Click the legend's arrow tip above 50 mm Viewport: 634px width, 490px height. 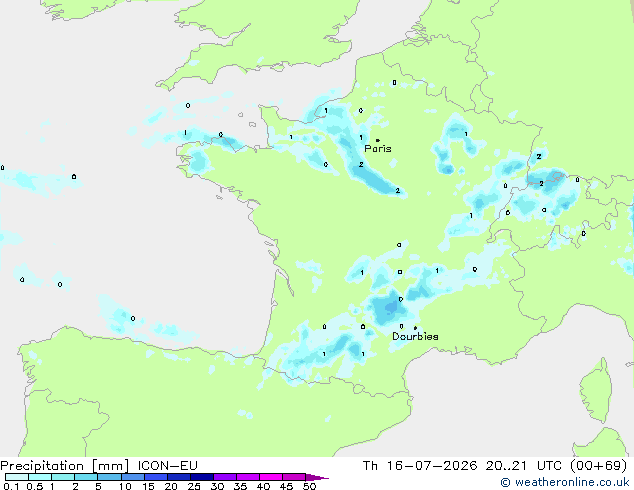317,477
